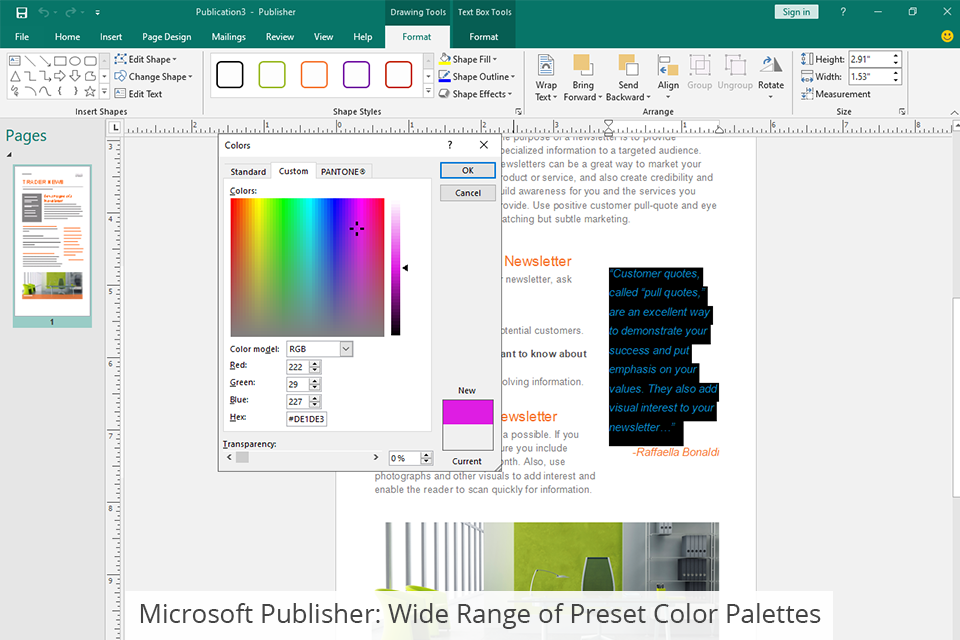Switch to the PANTONE colors tab
The height and width of the screenshot is (640, 960).
coord(343,171)
